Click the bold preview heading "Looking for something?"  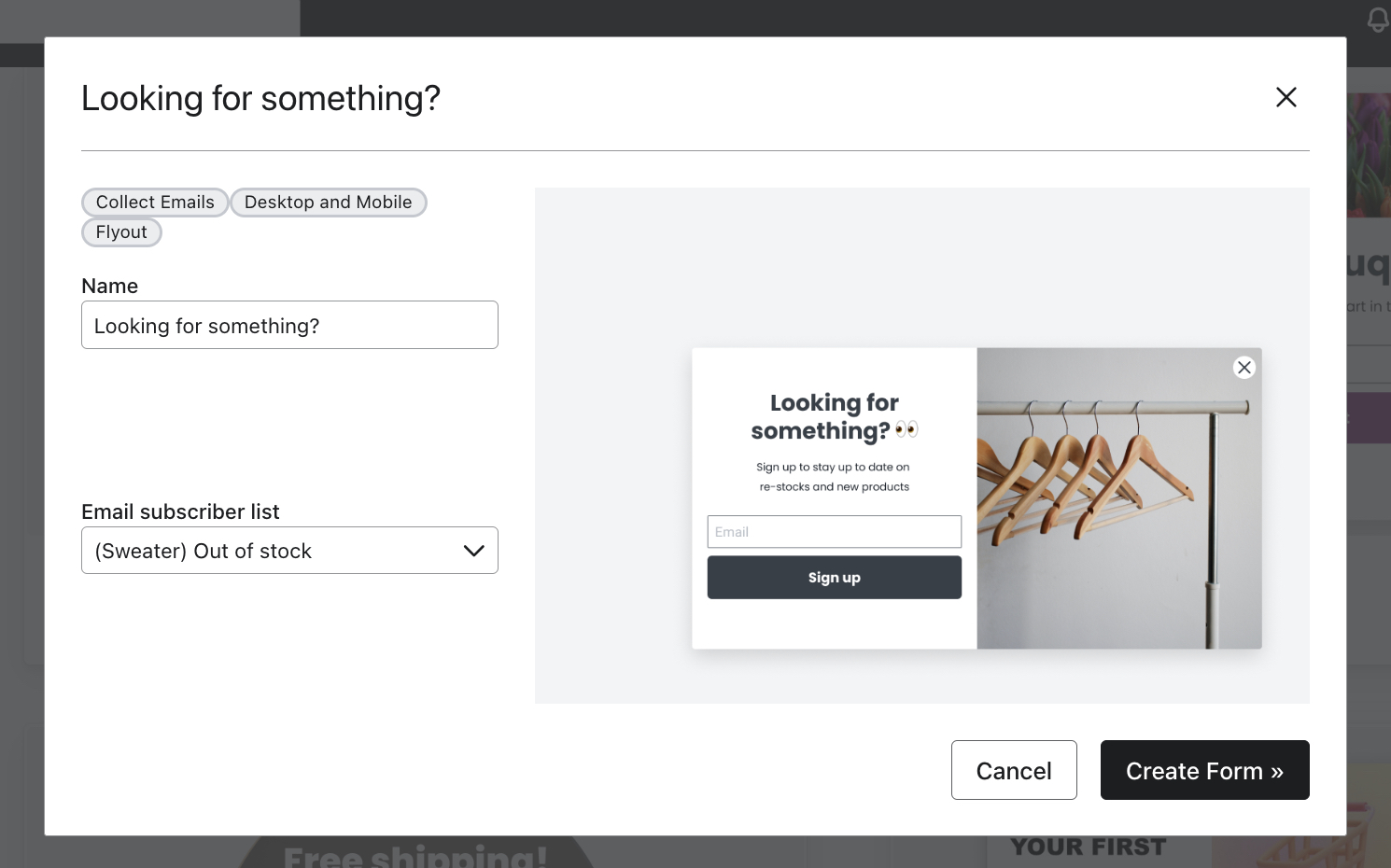coord(832,416)
